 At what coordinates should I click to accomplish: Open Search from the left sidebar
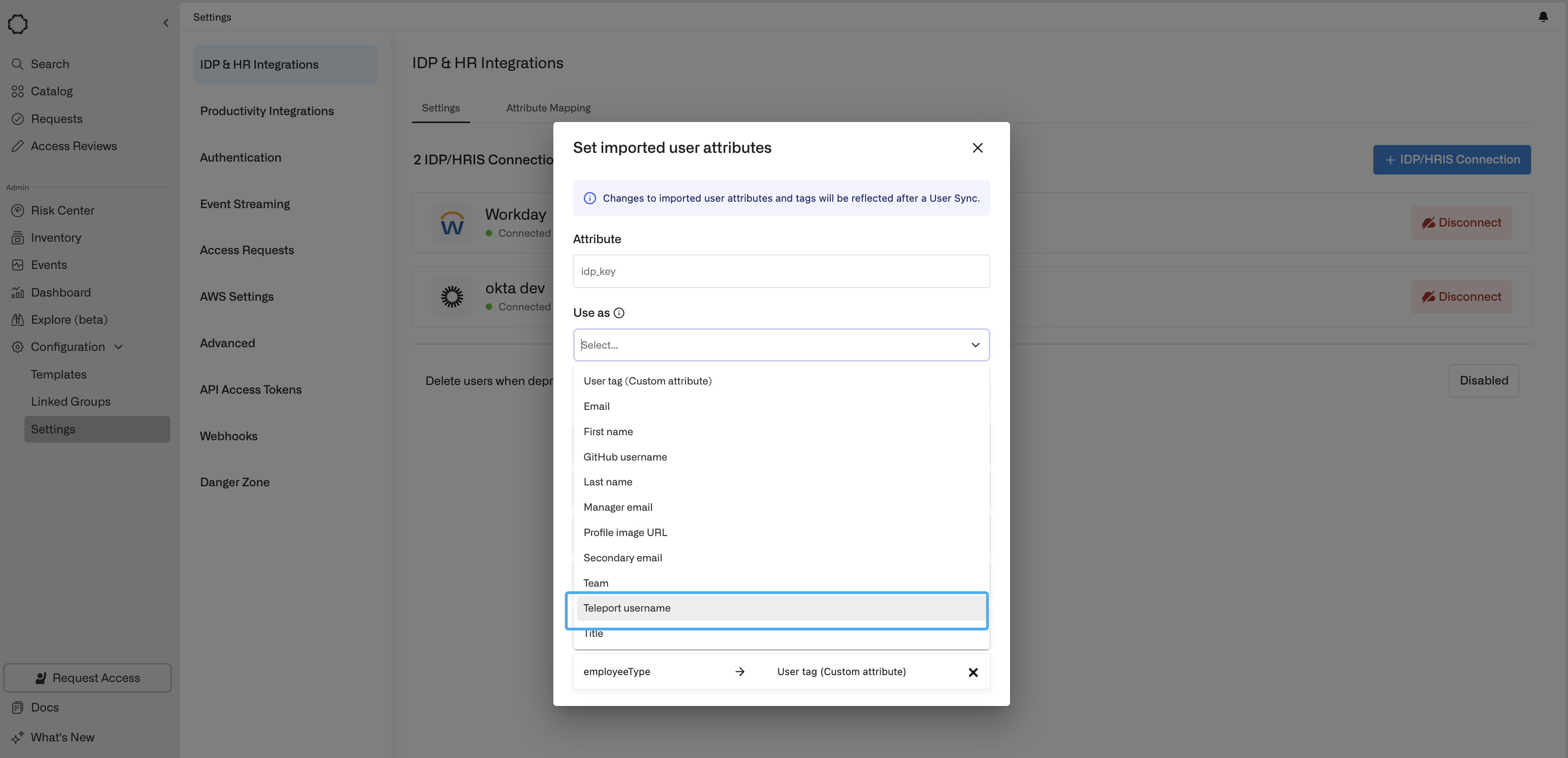pyautogui.click(x=49, y=64)
